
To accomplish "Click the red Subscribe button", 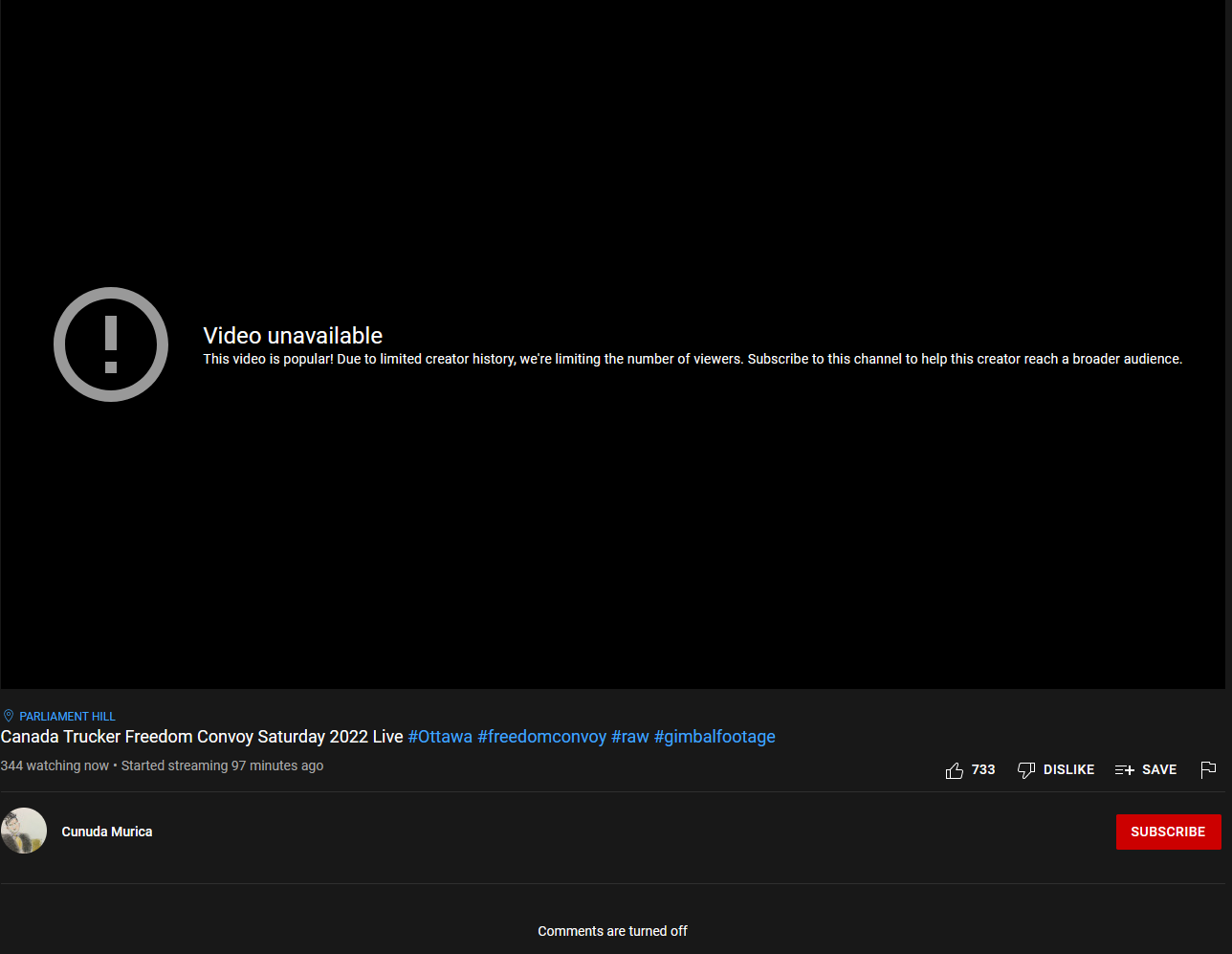I will (x=1168, y=832).
